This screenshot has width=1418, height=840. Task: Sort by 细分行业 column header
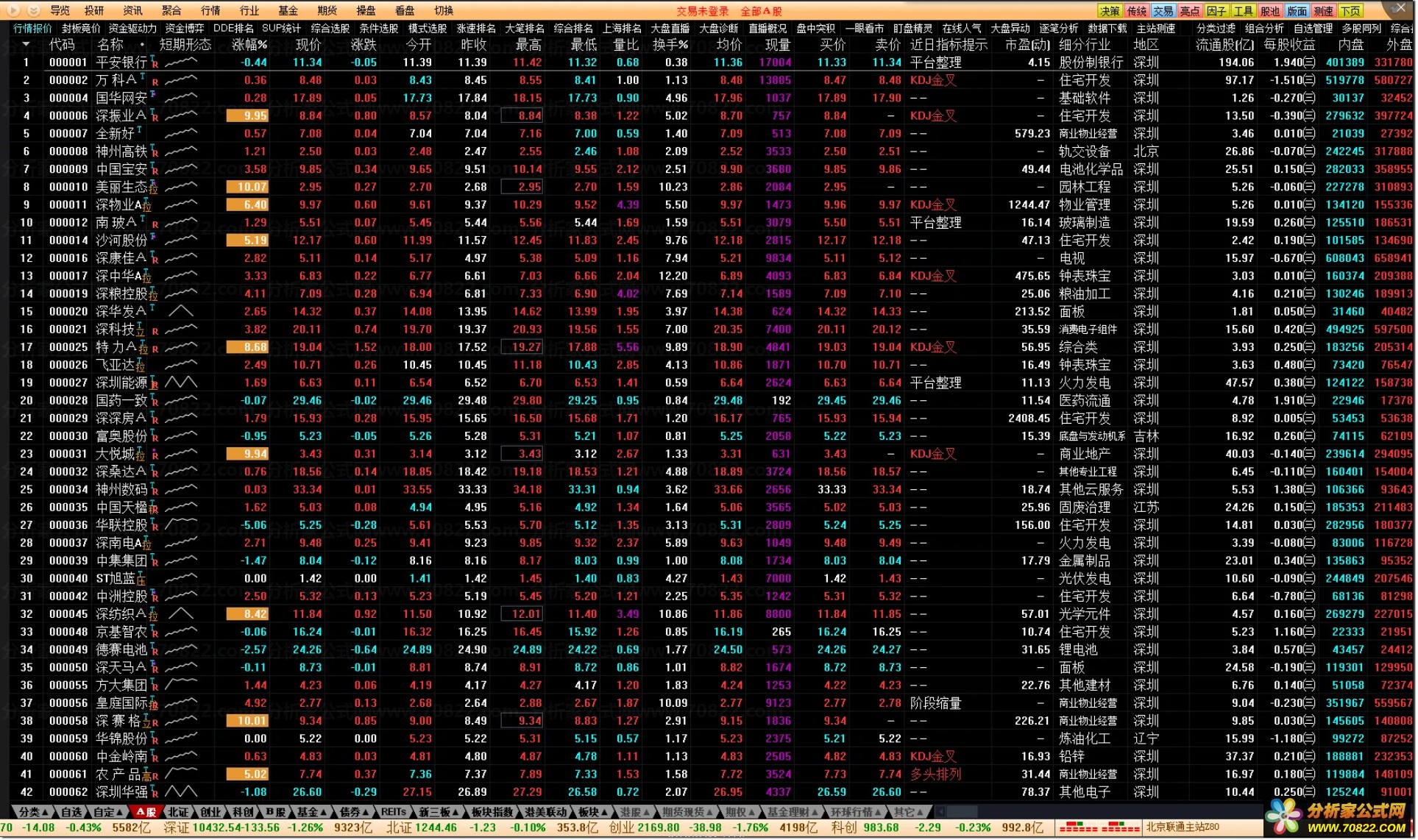pyautogui.click(x=1084, y=45)
